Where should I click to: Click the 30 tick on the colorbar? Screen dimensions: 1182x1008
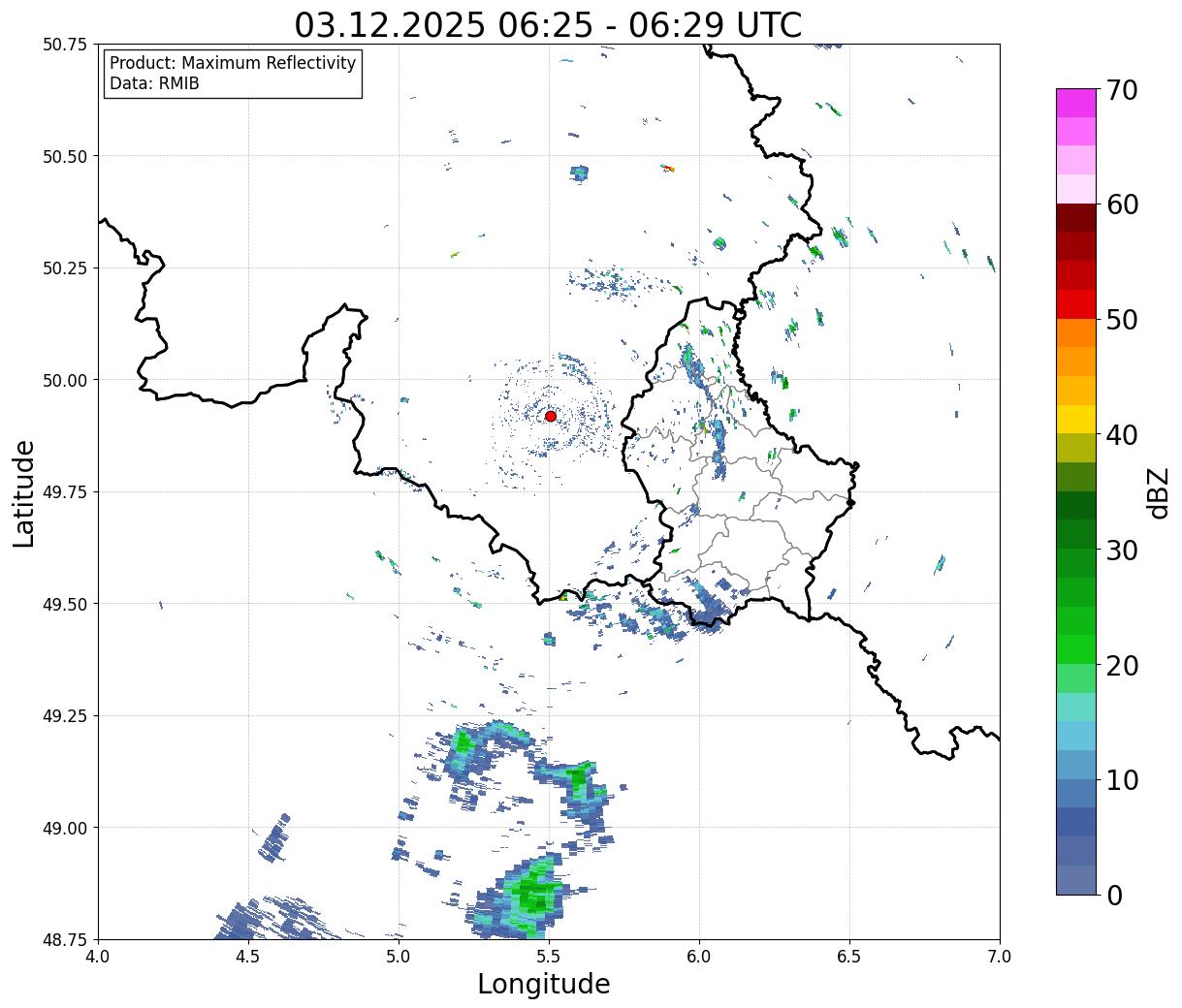click(x=1121, y=551)
